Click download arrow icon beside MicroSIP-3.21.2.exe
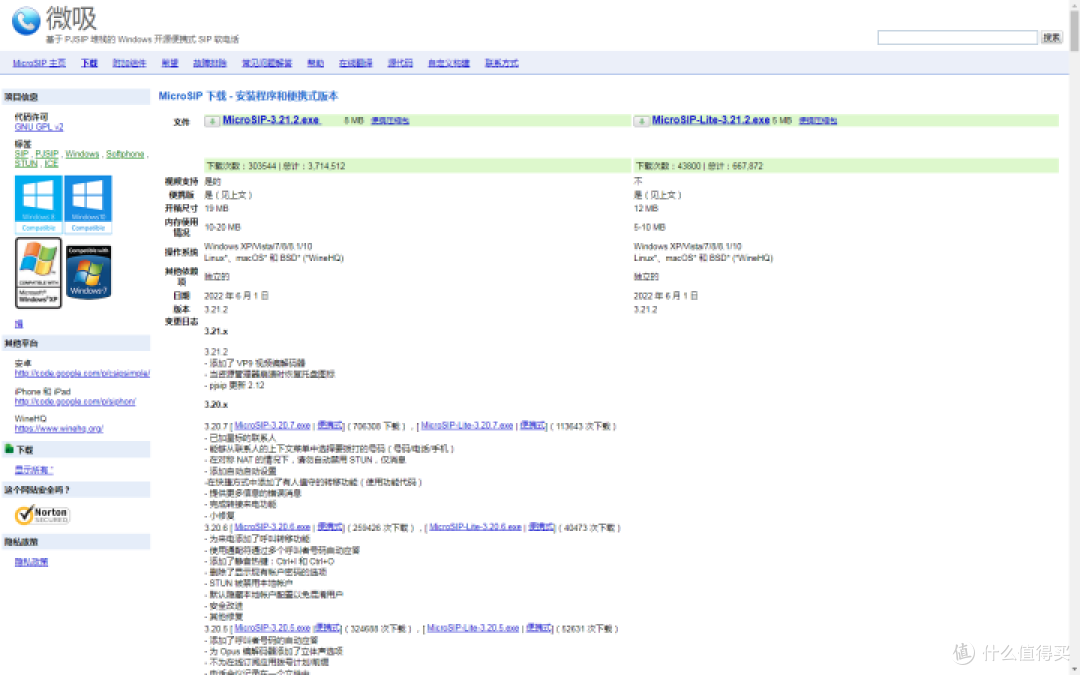The image size is (1080, 675). (x=212, y=121)
